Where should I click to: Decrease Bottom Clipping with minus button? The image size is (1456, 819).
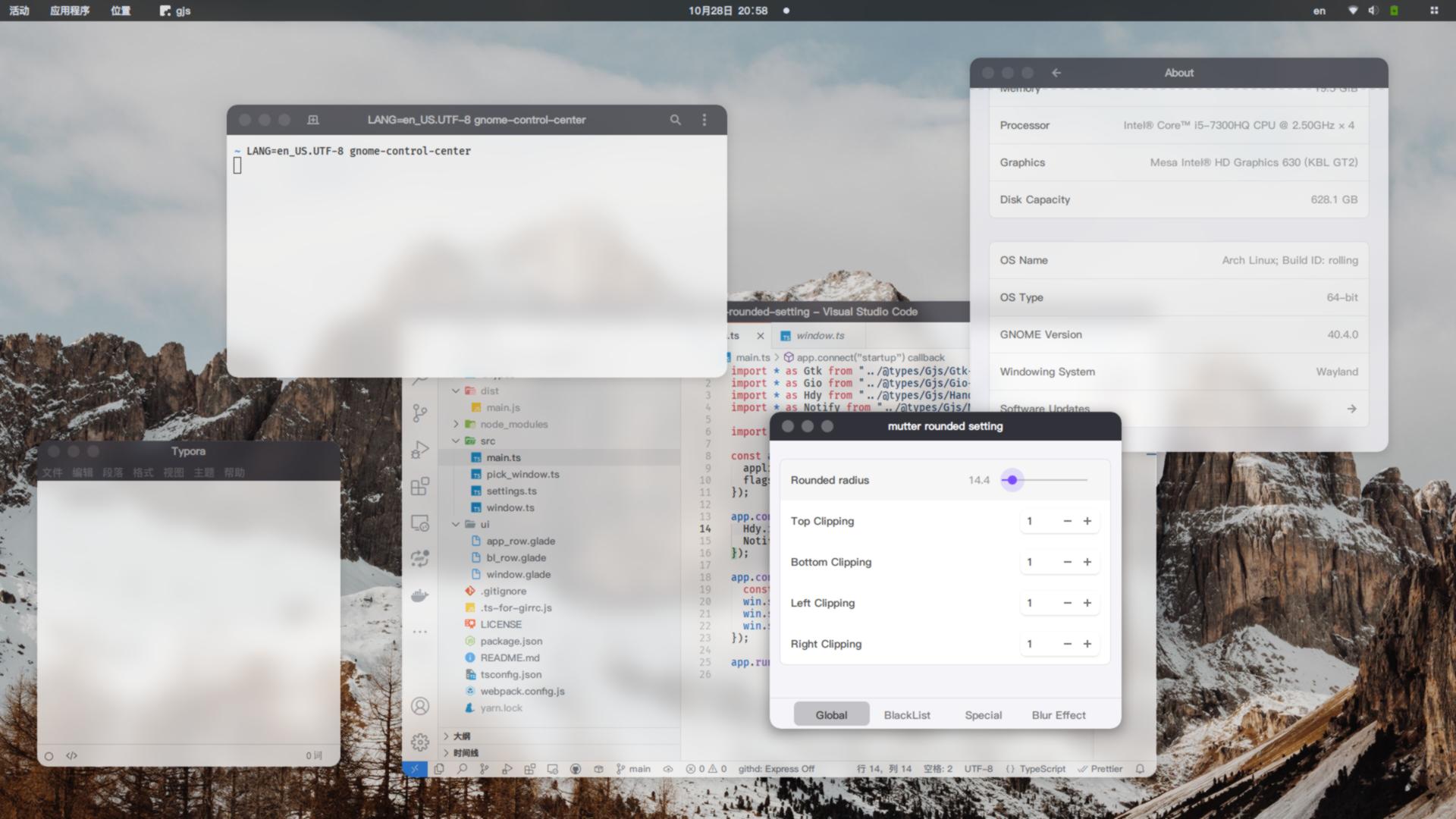pos(1067,562)
